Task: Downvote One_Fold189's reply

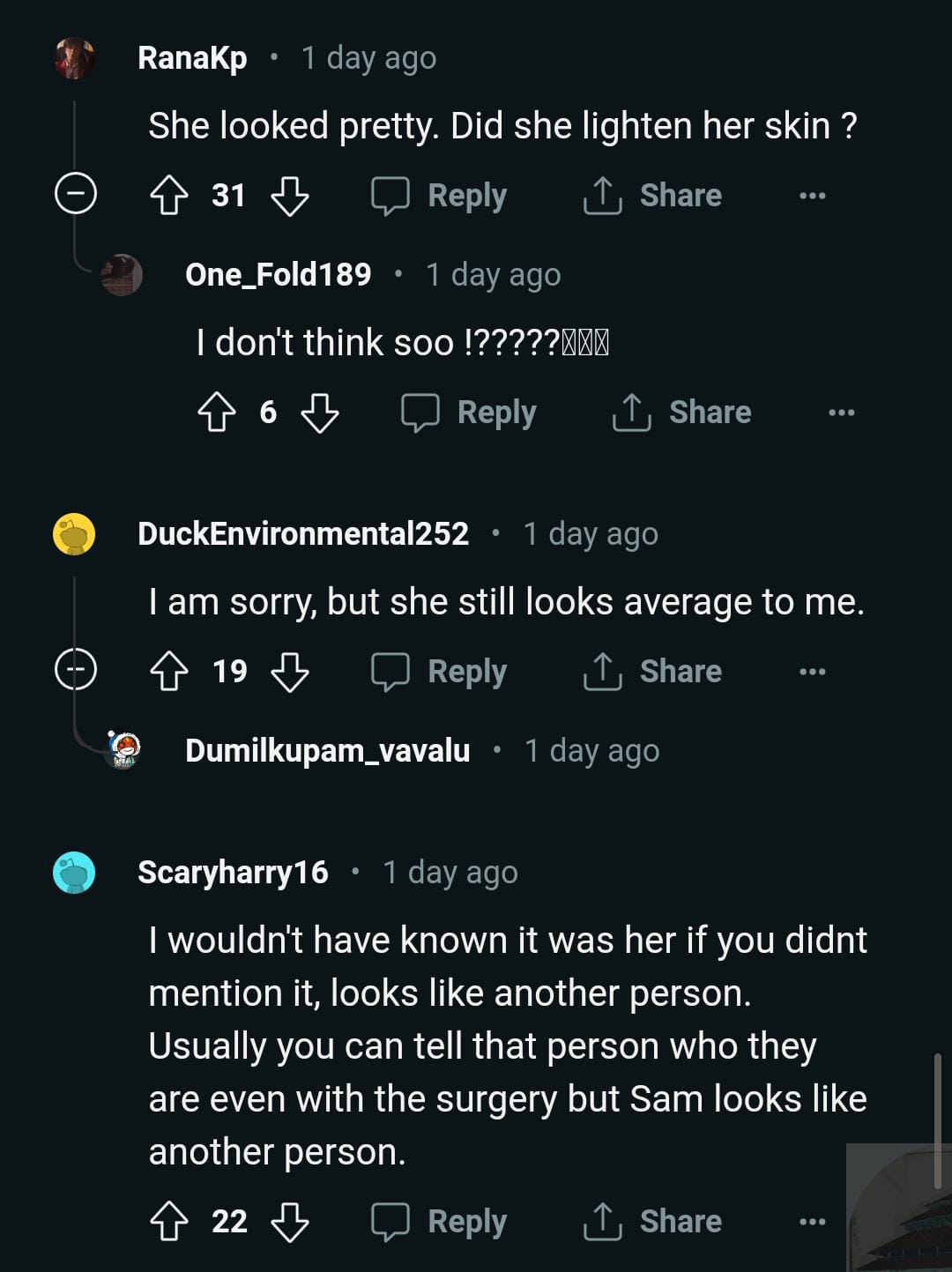Action: tap(319, 413)
